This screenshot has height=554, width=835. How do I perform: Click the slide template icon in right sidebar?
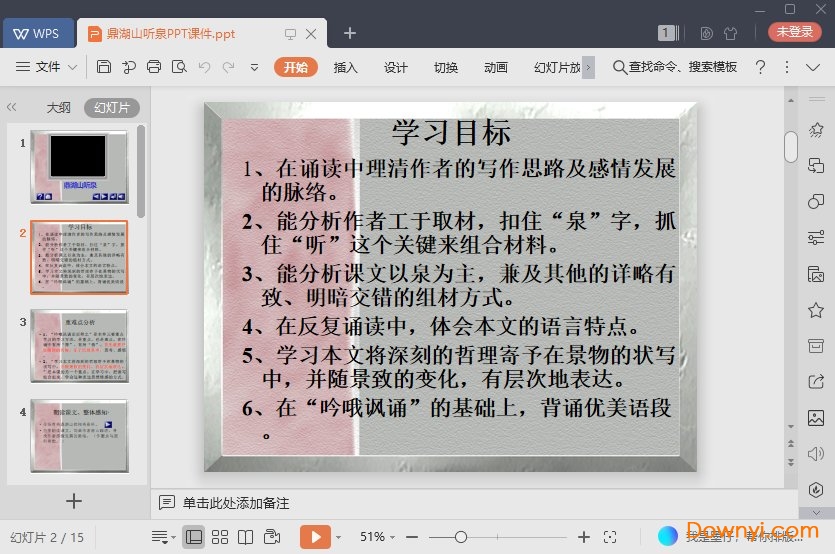[x=816, y=274]
